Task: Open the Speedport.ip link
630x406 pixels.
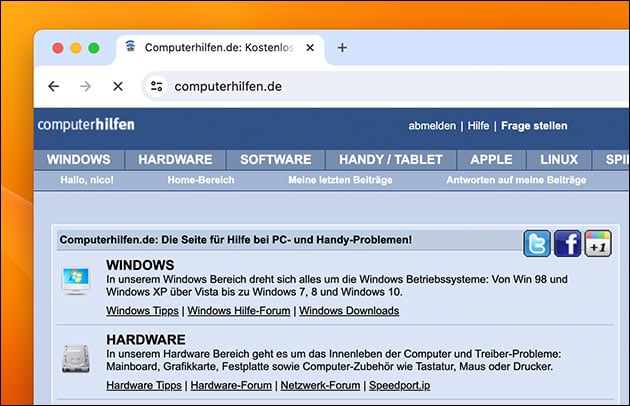Action: pos(399,385)
